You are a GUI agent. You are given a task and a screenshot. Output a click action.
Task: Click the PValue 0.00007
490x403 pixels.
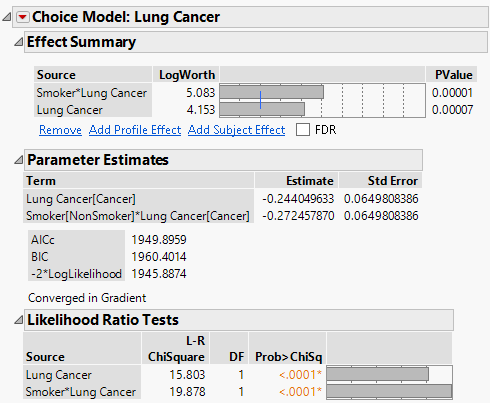point(452,110)
